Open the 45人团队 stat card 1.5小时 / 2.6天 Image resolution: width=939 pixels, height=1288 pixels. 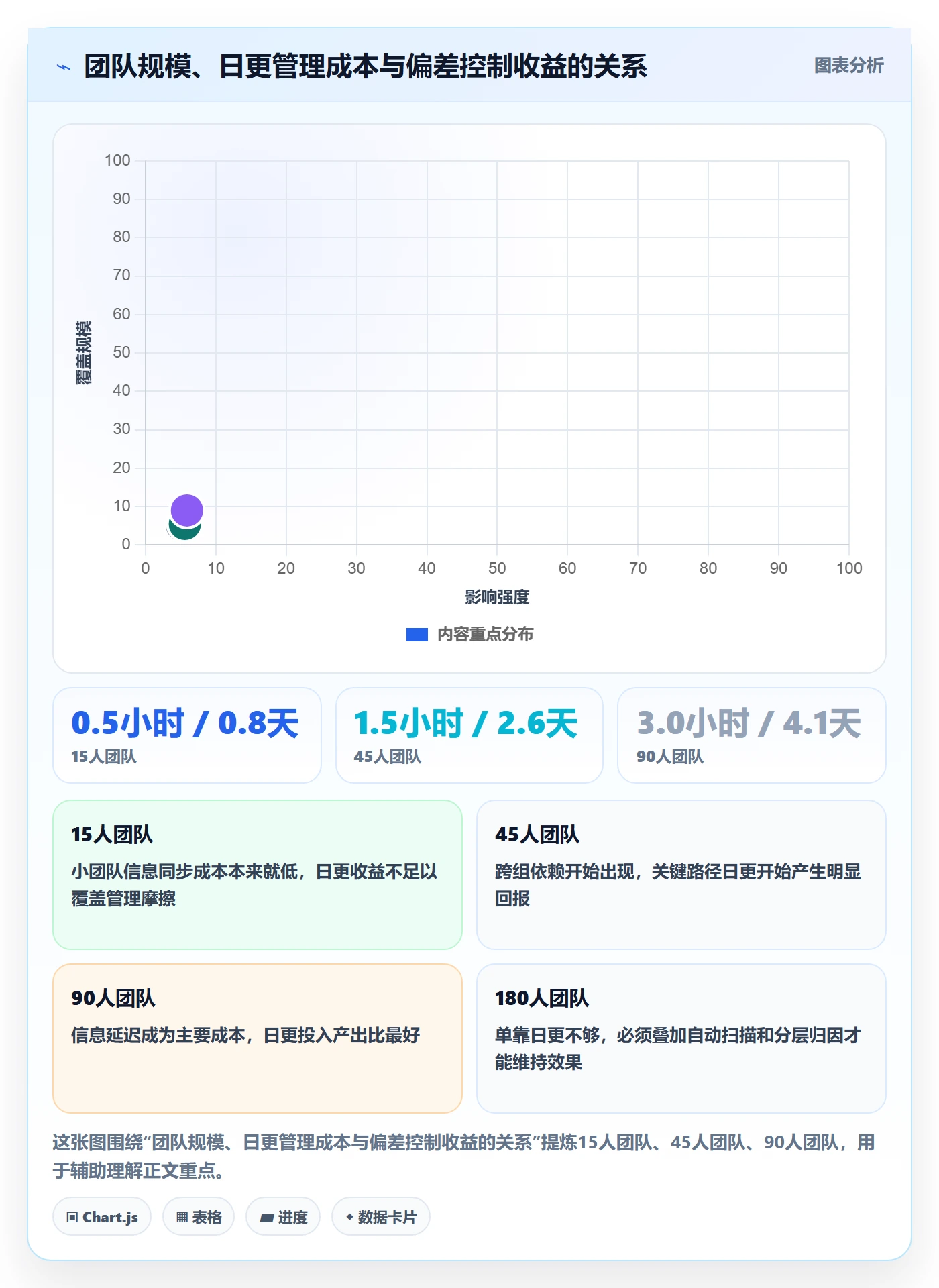tap(469, 735)
